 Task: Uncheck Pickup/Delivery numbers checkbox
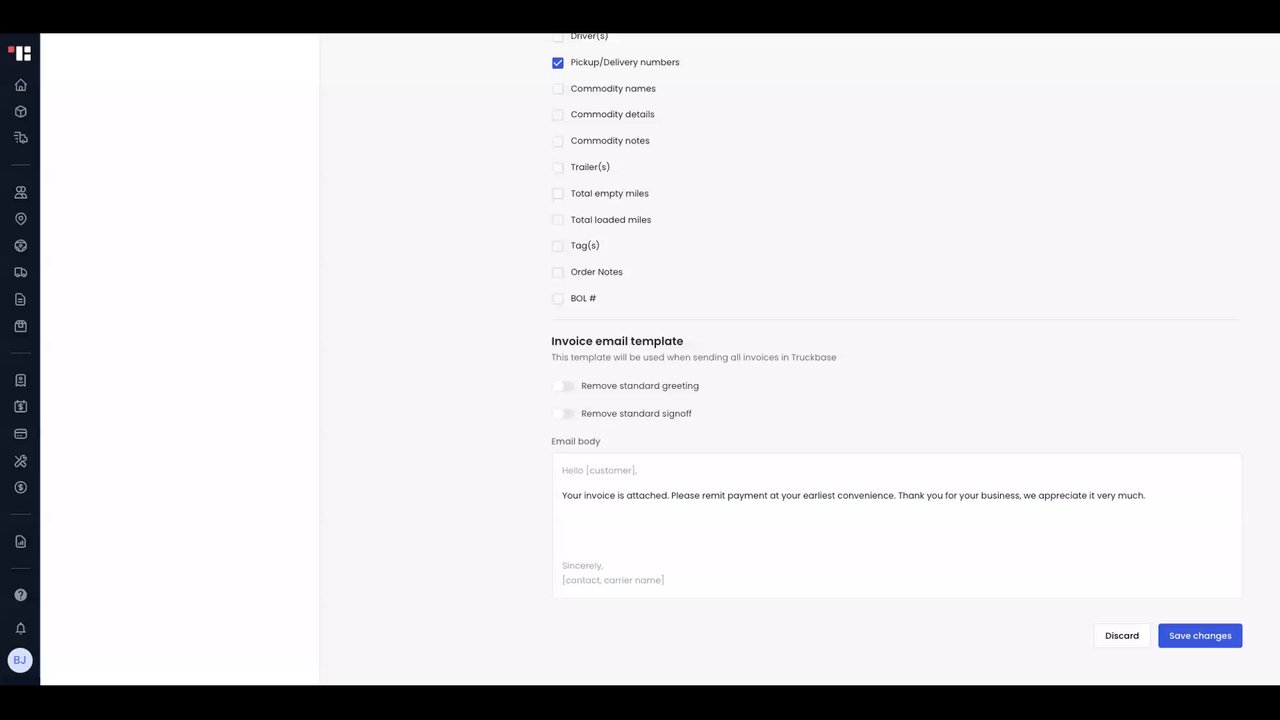(x=558, y=63)
